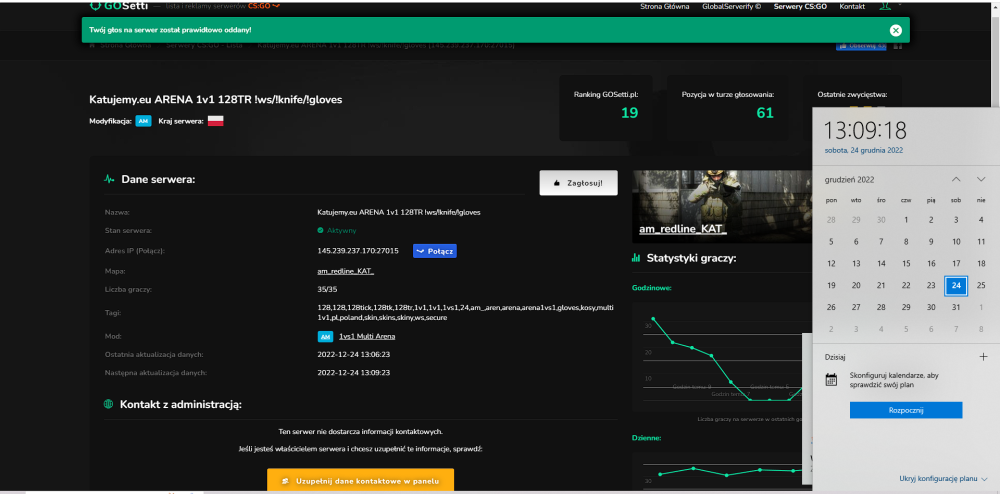Click the Godzinowe hourly chart label
The width and height of the screenshot is (1000, 494).
[651, 287]
